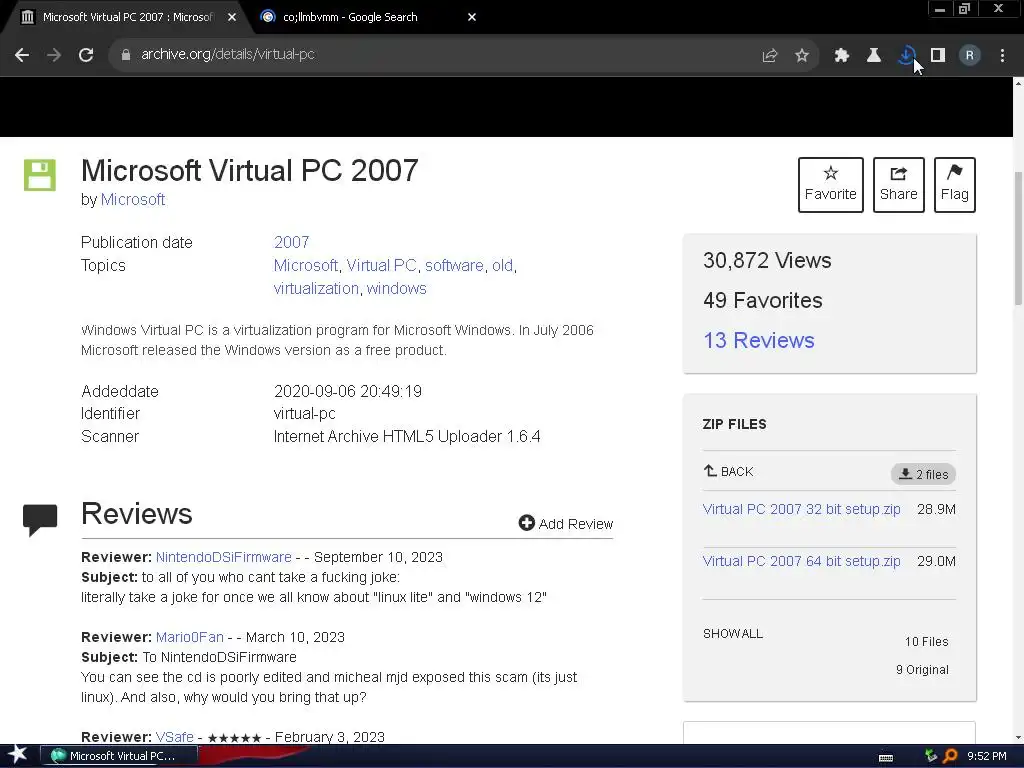Reload the archive.org page
The width and height of the screenshot is (1024, 768).
point(86,55)
